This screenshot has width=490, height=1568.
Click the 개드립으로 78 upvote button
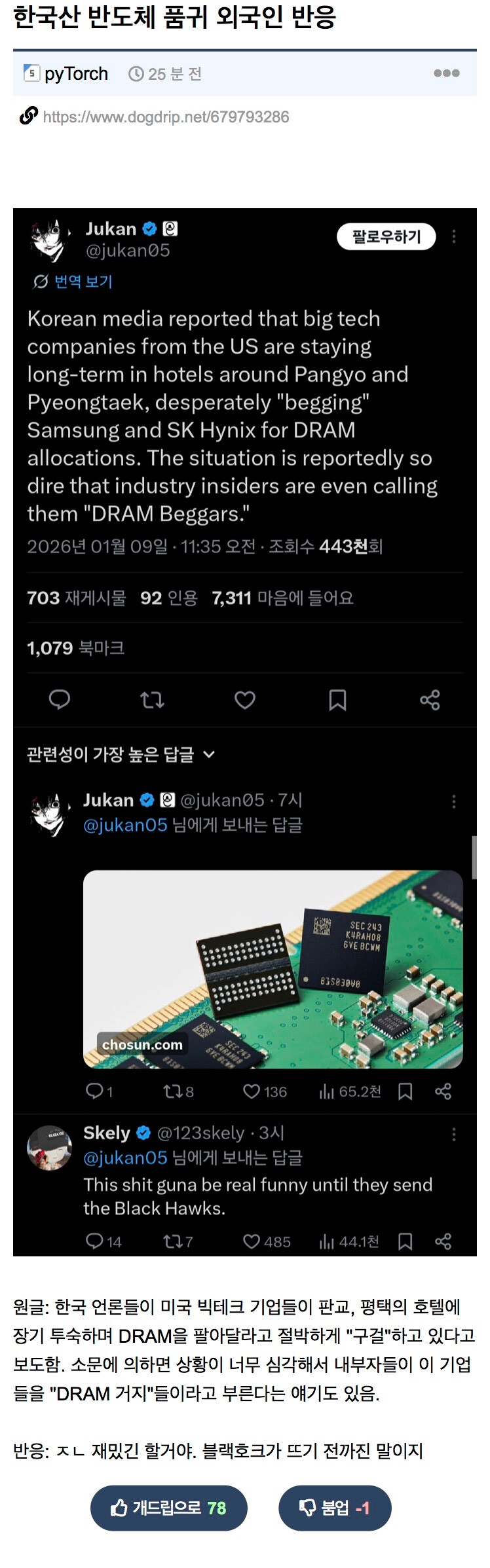coord(169,1508)
